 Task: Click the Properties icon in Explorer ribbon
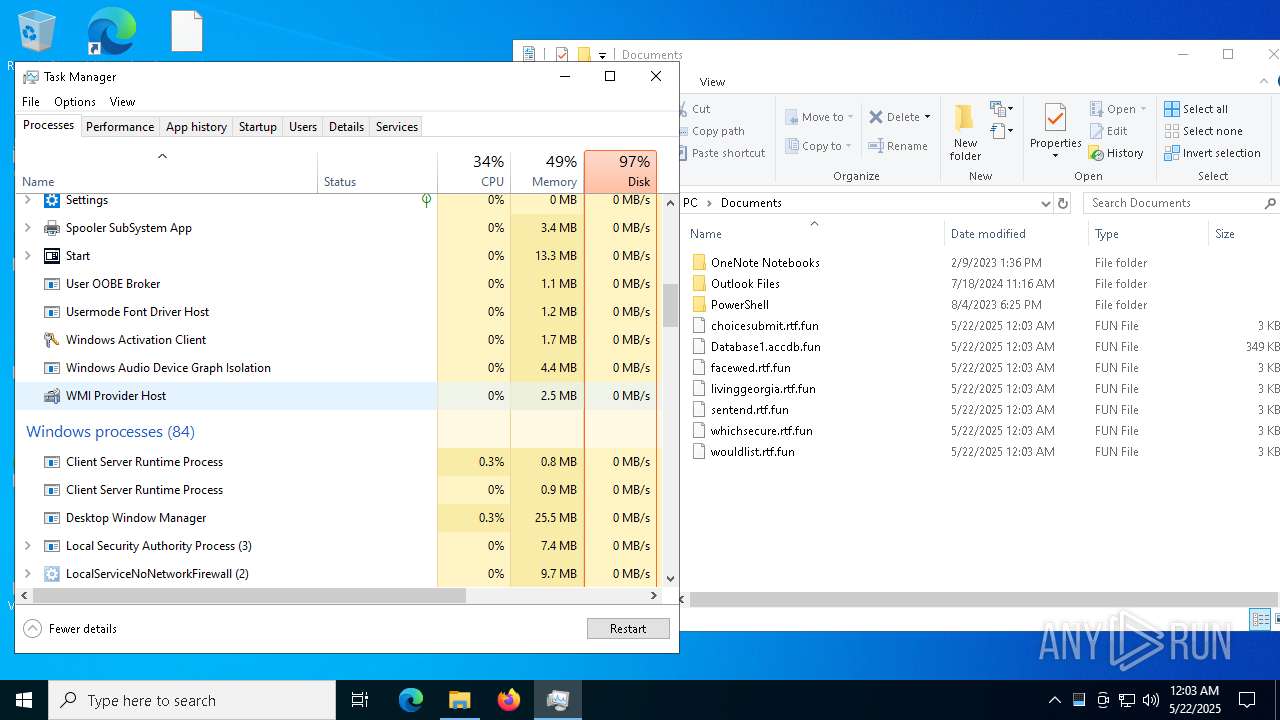[x=1055, y=117]
